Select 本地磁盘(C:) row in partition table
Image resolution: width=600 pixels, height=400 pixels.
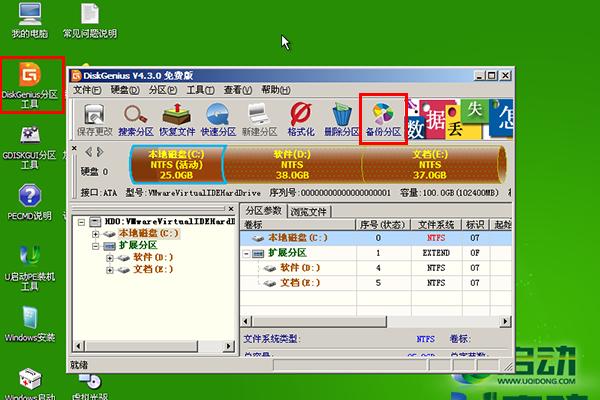point(376,238)
